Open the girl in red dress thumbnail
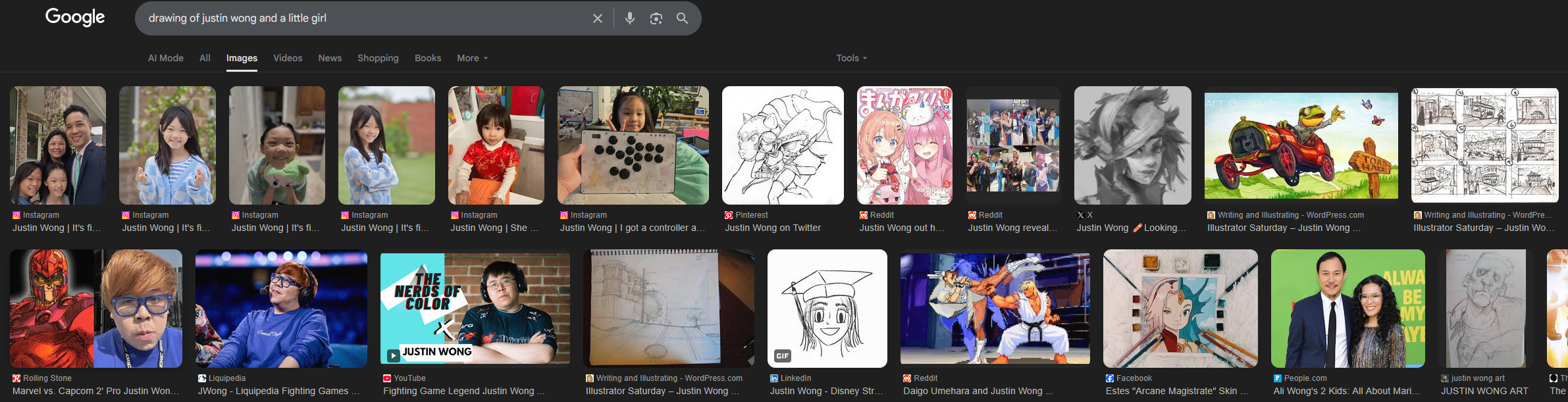The image size is (1568, 402). [496, 145]
